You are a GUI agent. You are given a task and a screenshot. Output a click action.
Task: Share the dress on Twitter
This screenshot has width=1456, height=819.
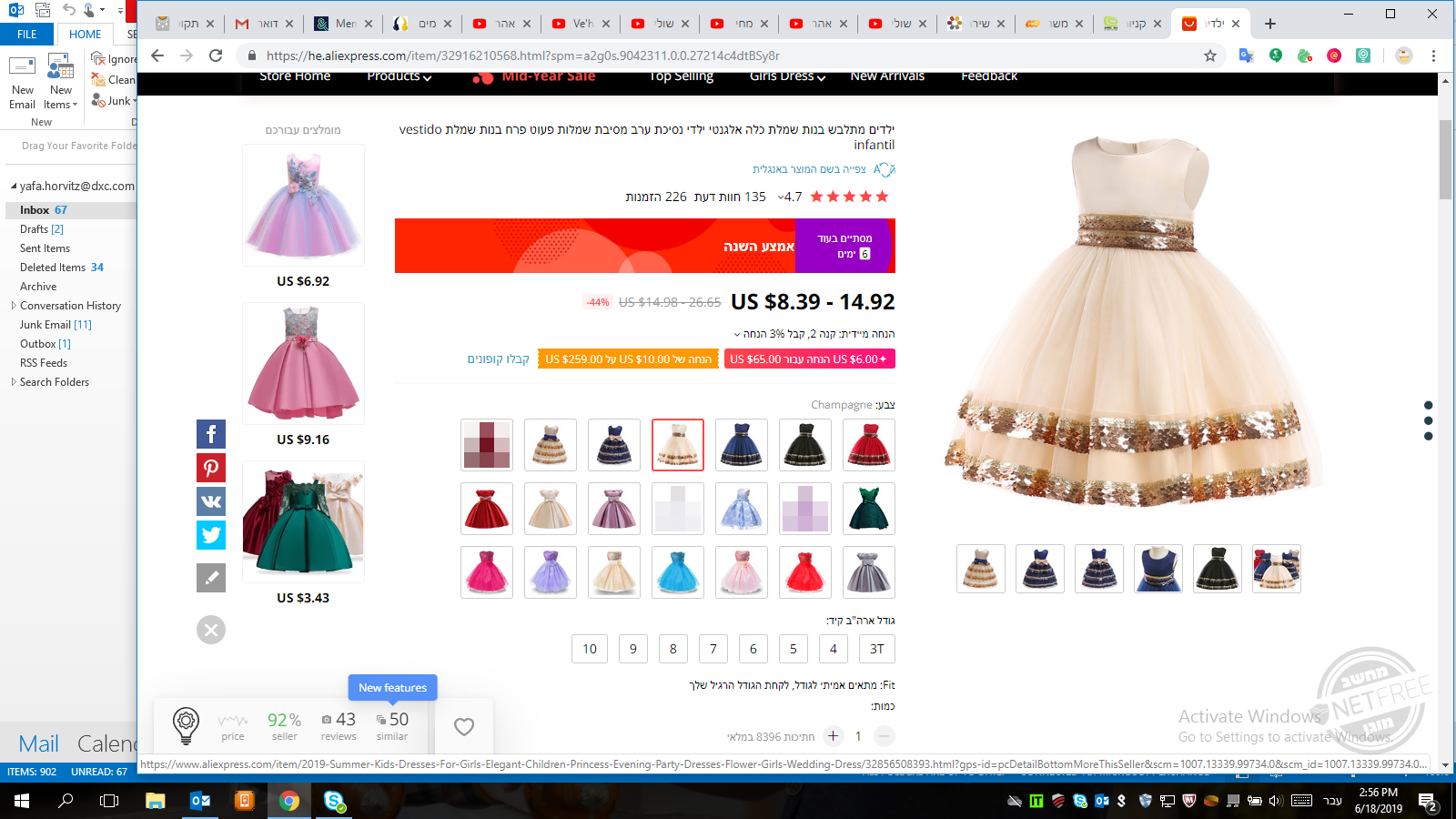210,535
